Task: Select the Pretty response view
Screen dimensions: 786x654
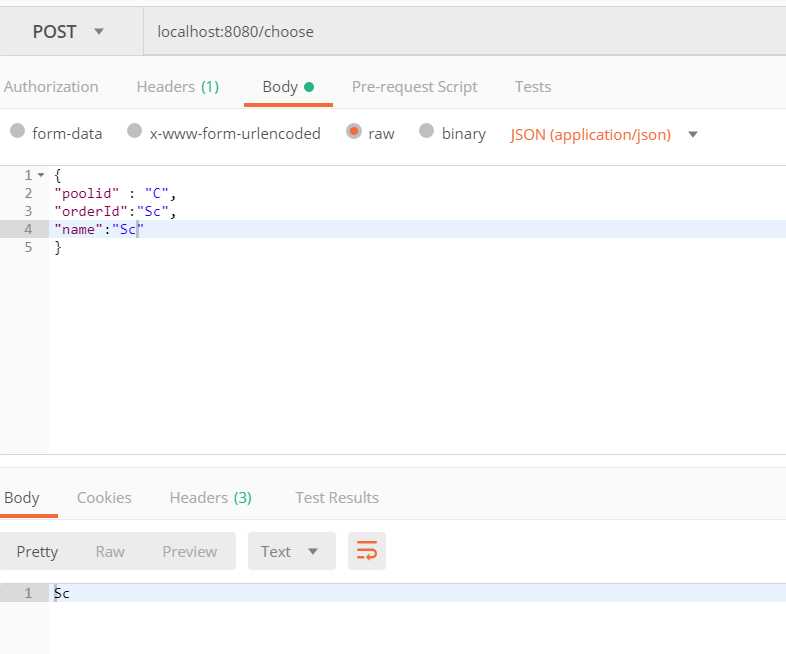Action: (x=37, y=551)
